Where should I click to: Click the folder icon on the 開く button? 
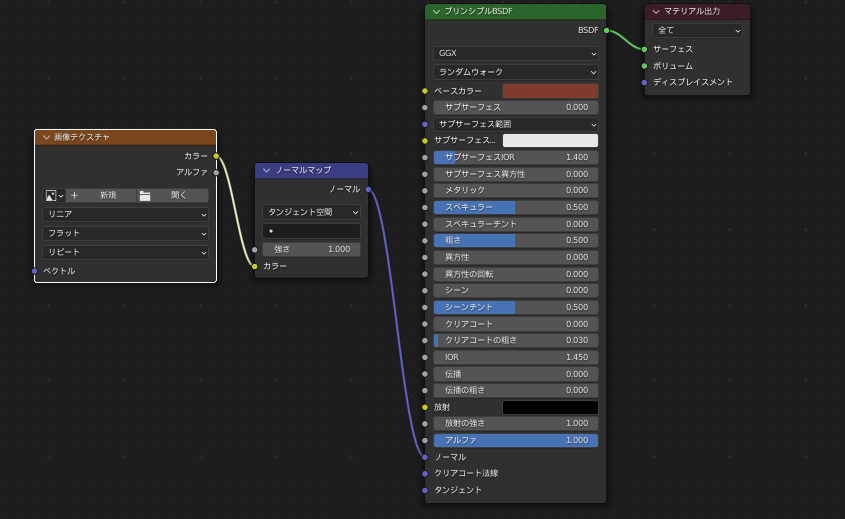pos(145,196)
